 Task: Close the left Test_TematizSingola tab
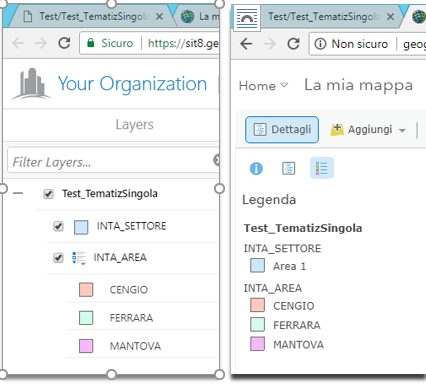(160, 16)
